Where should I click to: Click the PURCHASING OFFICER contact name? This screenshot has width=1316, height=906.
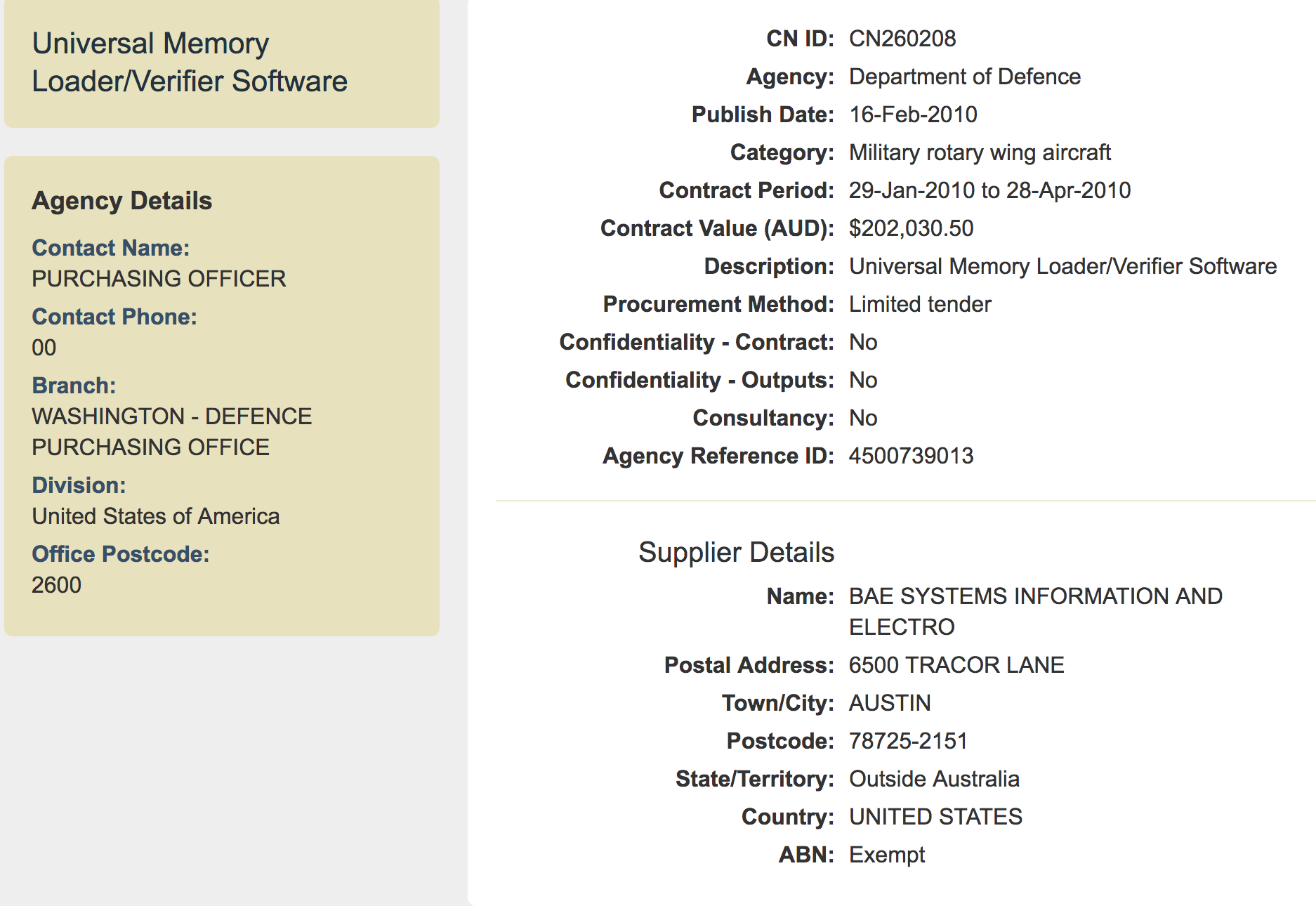coord(159,279)
